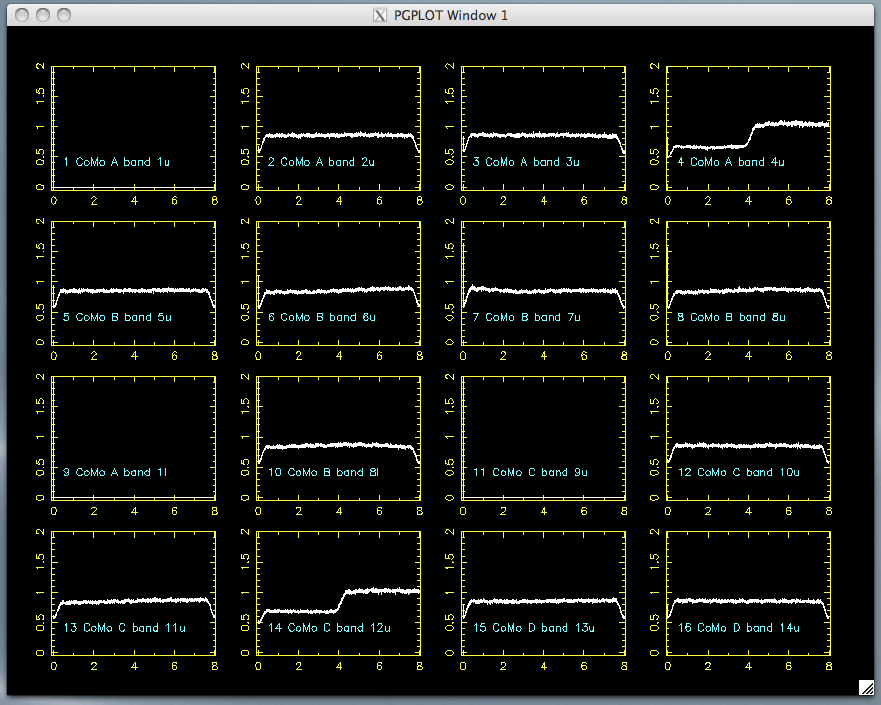Viewport: 881px width, 705px height.
Task: Click the X11 icon in the title bar
Action: point(379,15)
